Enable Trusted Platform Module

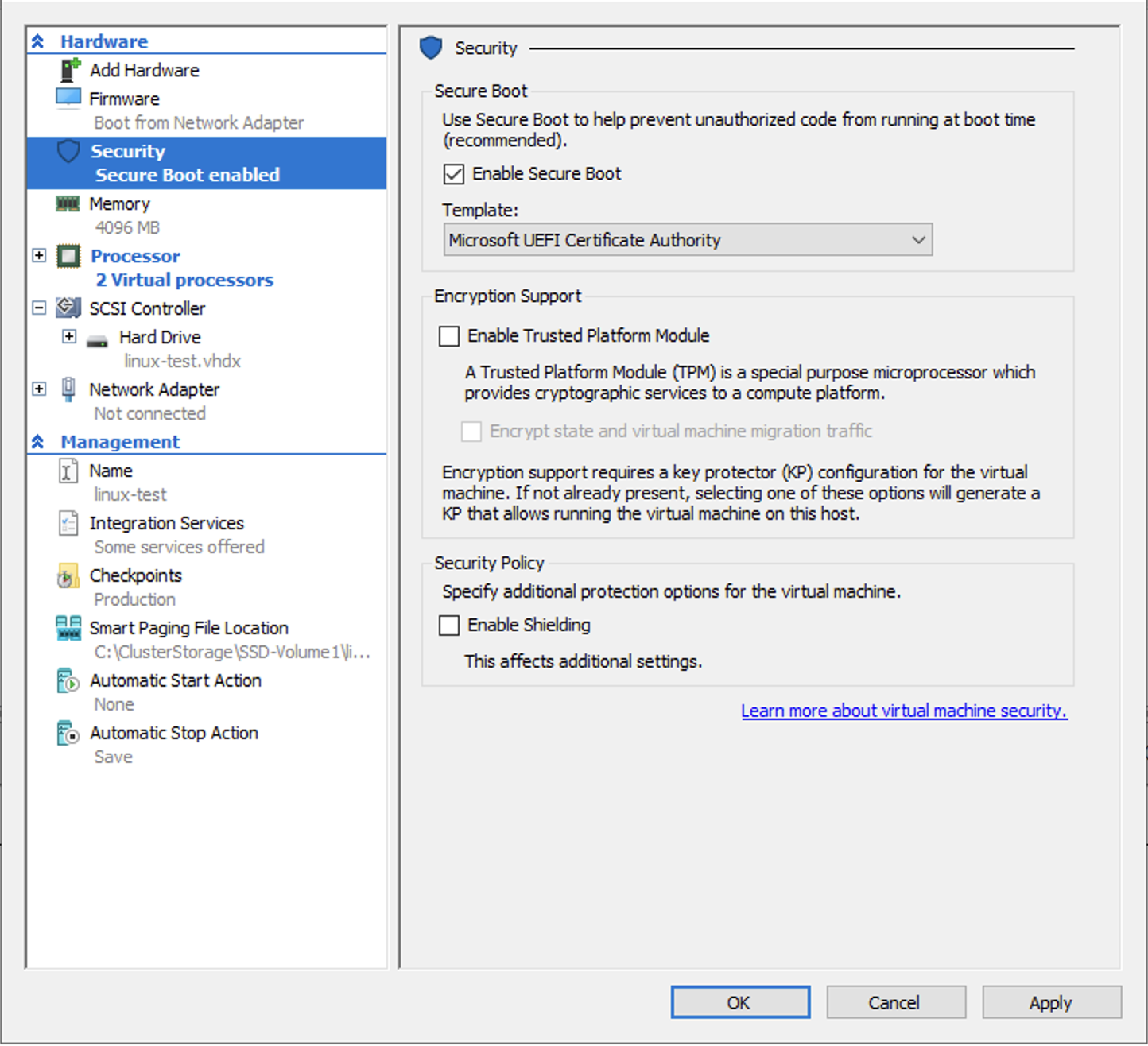450,336
